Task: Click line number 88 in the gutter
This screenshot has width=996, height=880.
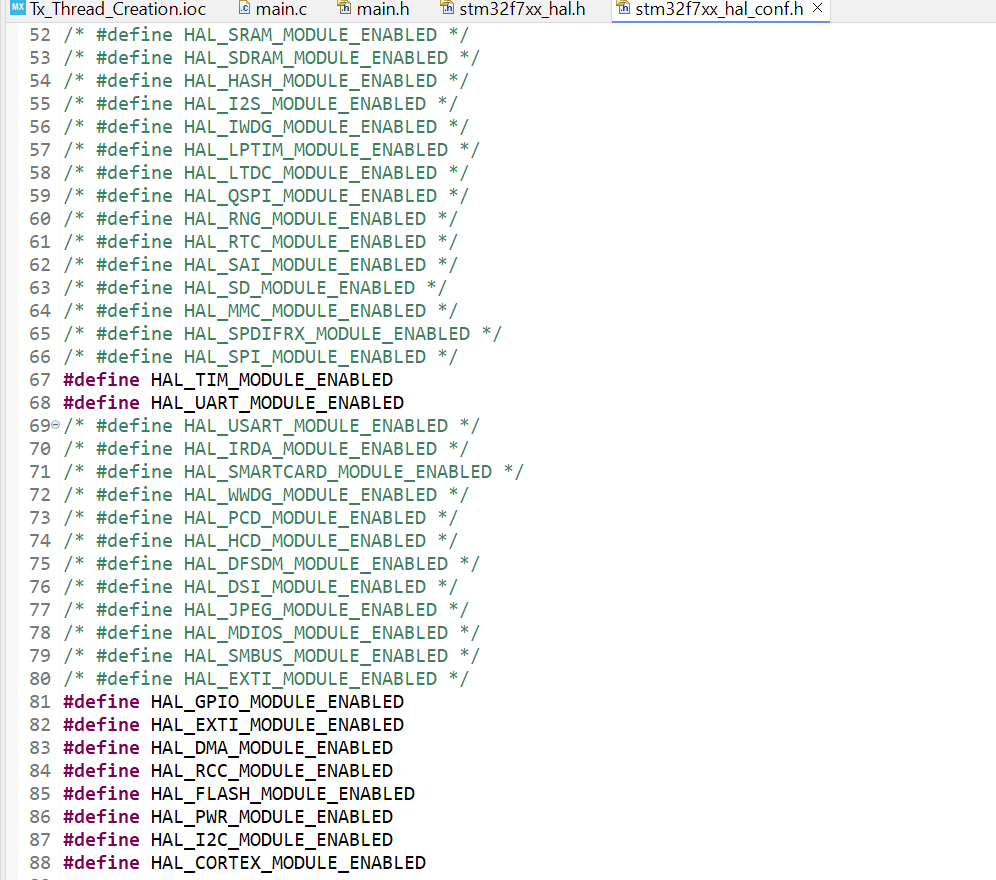Action: [40, 863]
